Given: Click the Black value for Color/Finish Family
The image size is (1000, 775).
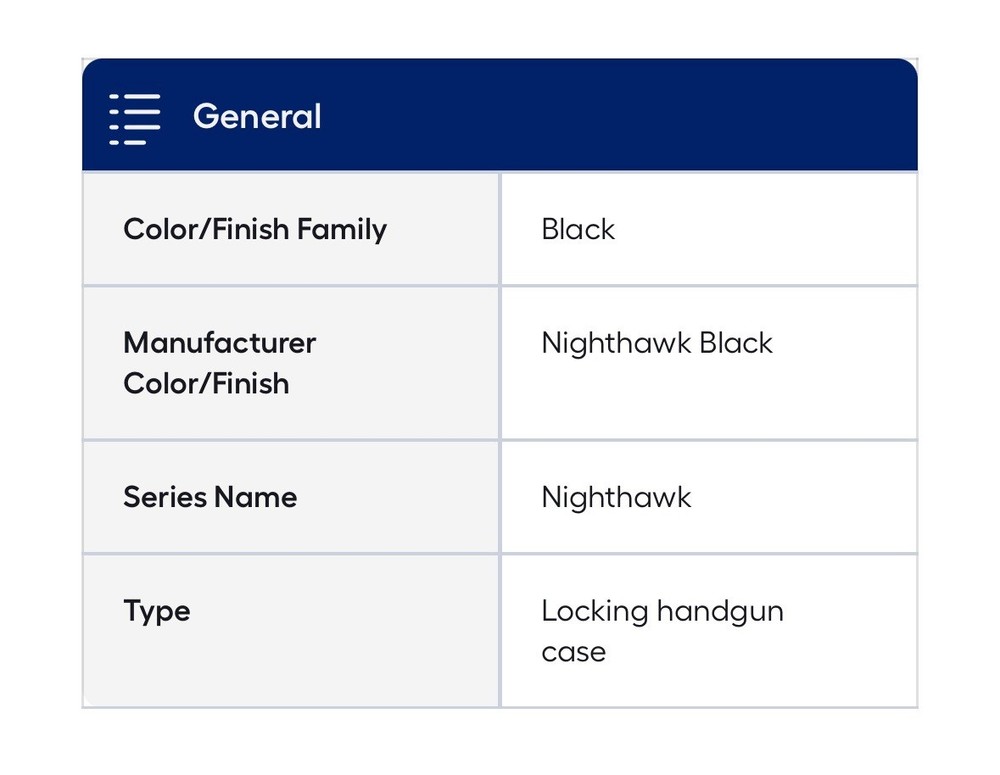Looking at the screenshot, I should (578, 229).
